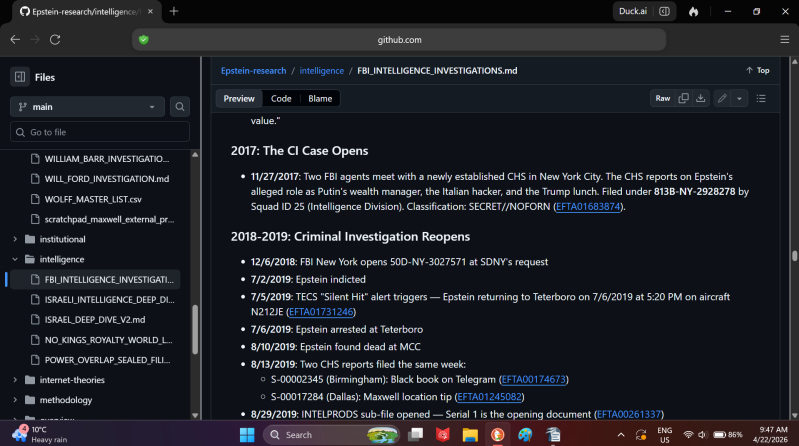The image size is (799, 446).
Task: Click the file search magnifier button
Action: (x=180, y=107)
